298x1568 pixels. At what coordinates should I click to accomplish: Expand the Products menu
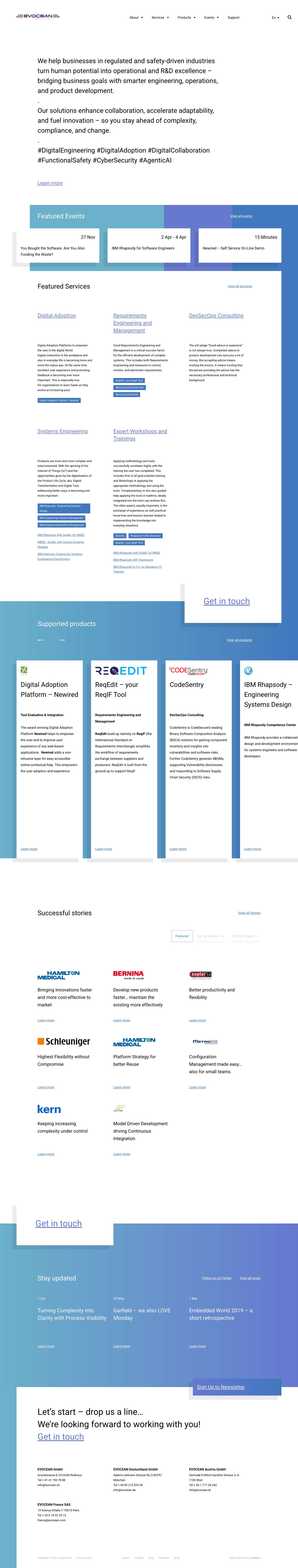[187, 18]
